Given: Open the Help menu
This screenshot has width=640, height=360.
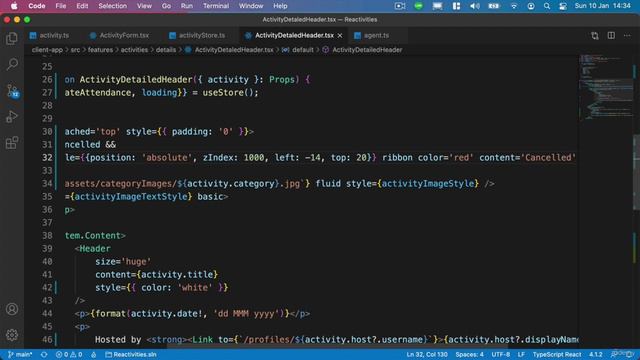Looking at the screenshot, I should click(280, 6).
